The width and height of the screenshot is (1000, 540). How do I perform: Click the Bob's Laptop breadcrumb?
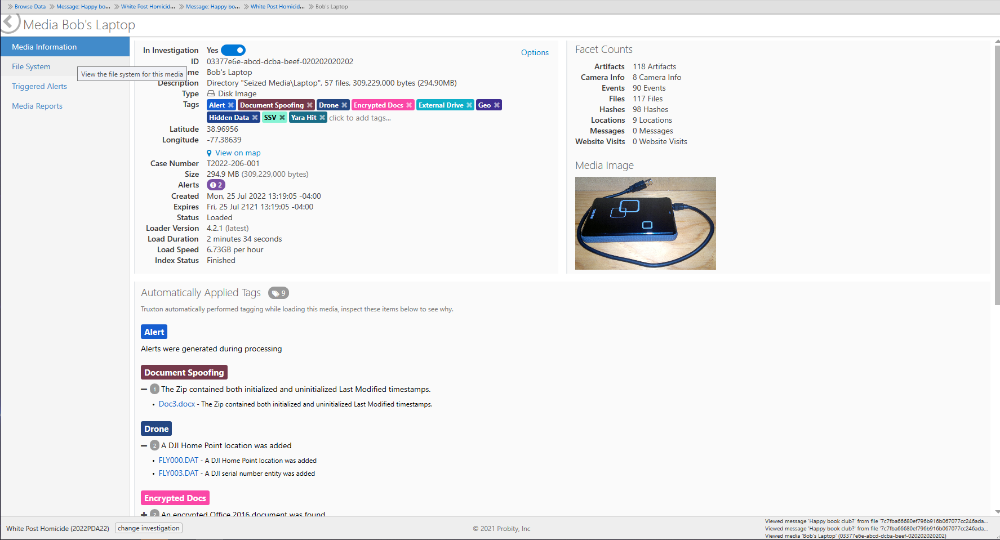pos(332,6)
